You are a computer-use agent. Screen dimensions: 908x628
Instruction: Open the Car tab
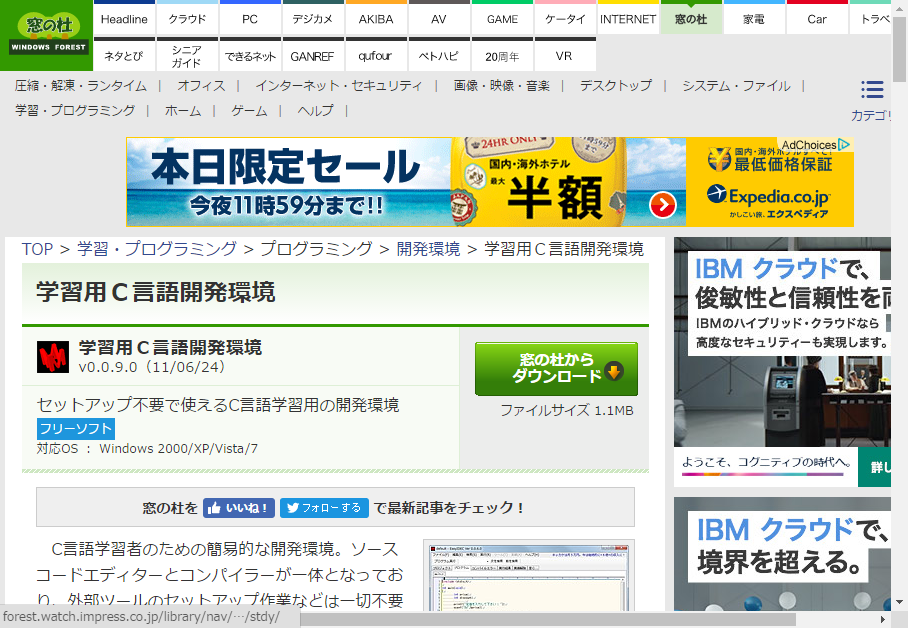coord(817,19)
